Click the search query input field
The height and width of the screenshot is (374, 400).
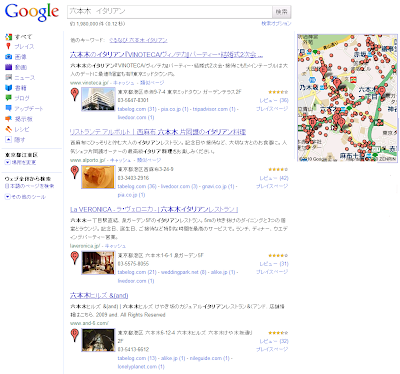point(170,12)
